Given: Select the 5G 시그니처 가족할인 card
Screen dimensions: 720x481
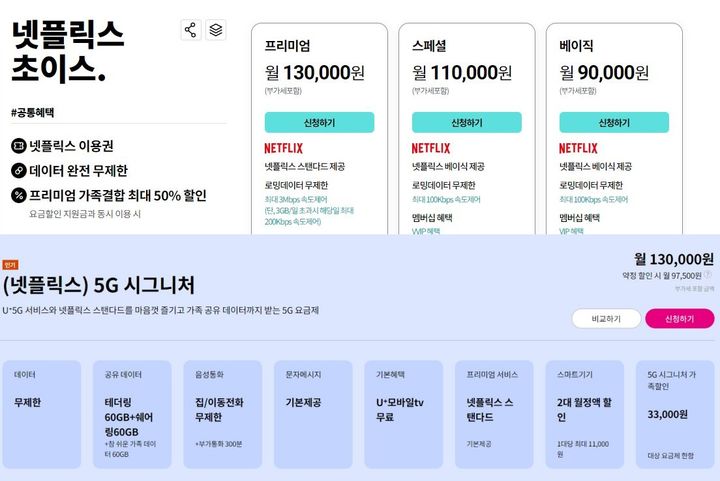Looking at the screenshot, I should click(x=675, y=414).
